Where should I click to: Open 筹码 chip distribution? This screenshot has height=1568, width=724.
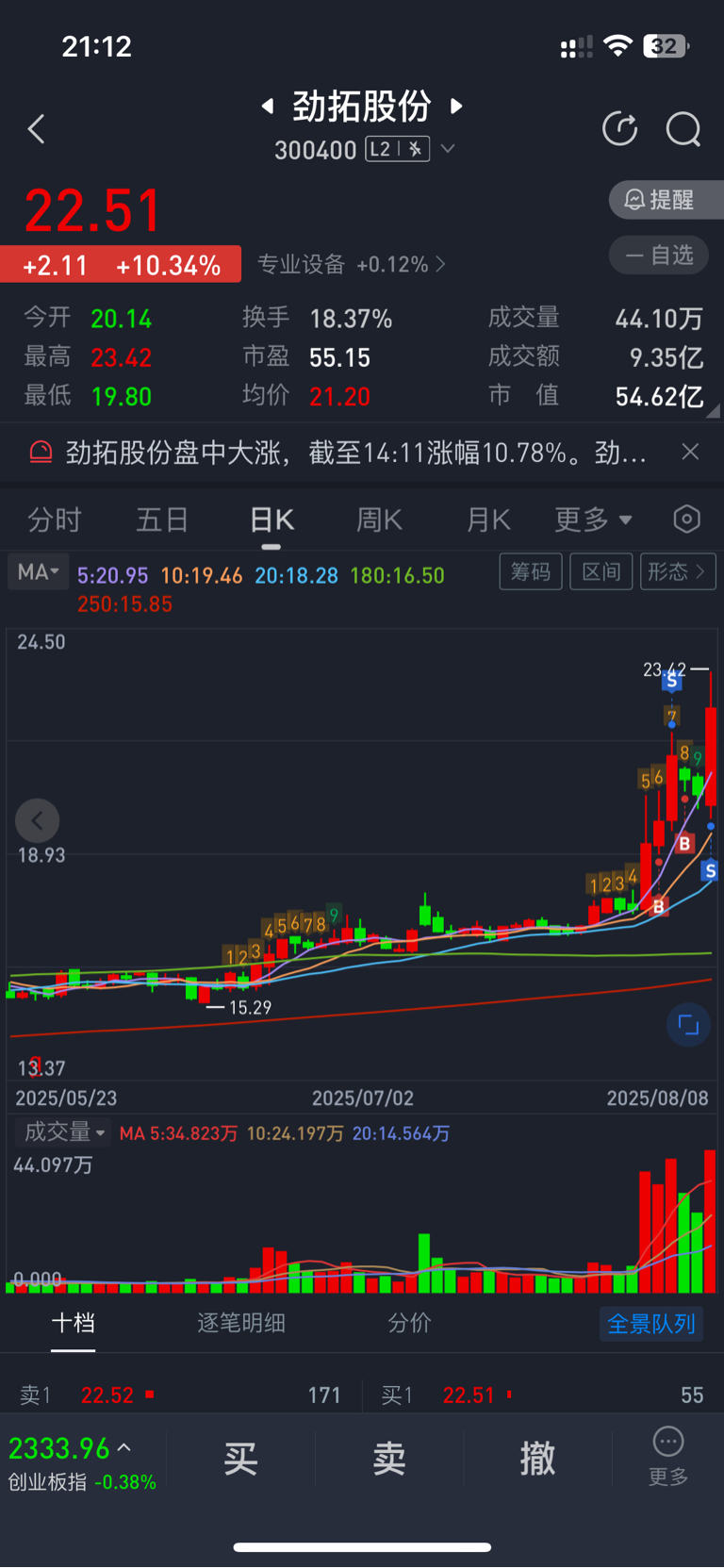coord(531,571)
